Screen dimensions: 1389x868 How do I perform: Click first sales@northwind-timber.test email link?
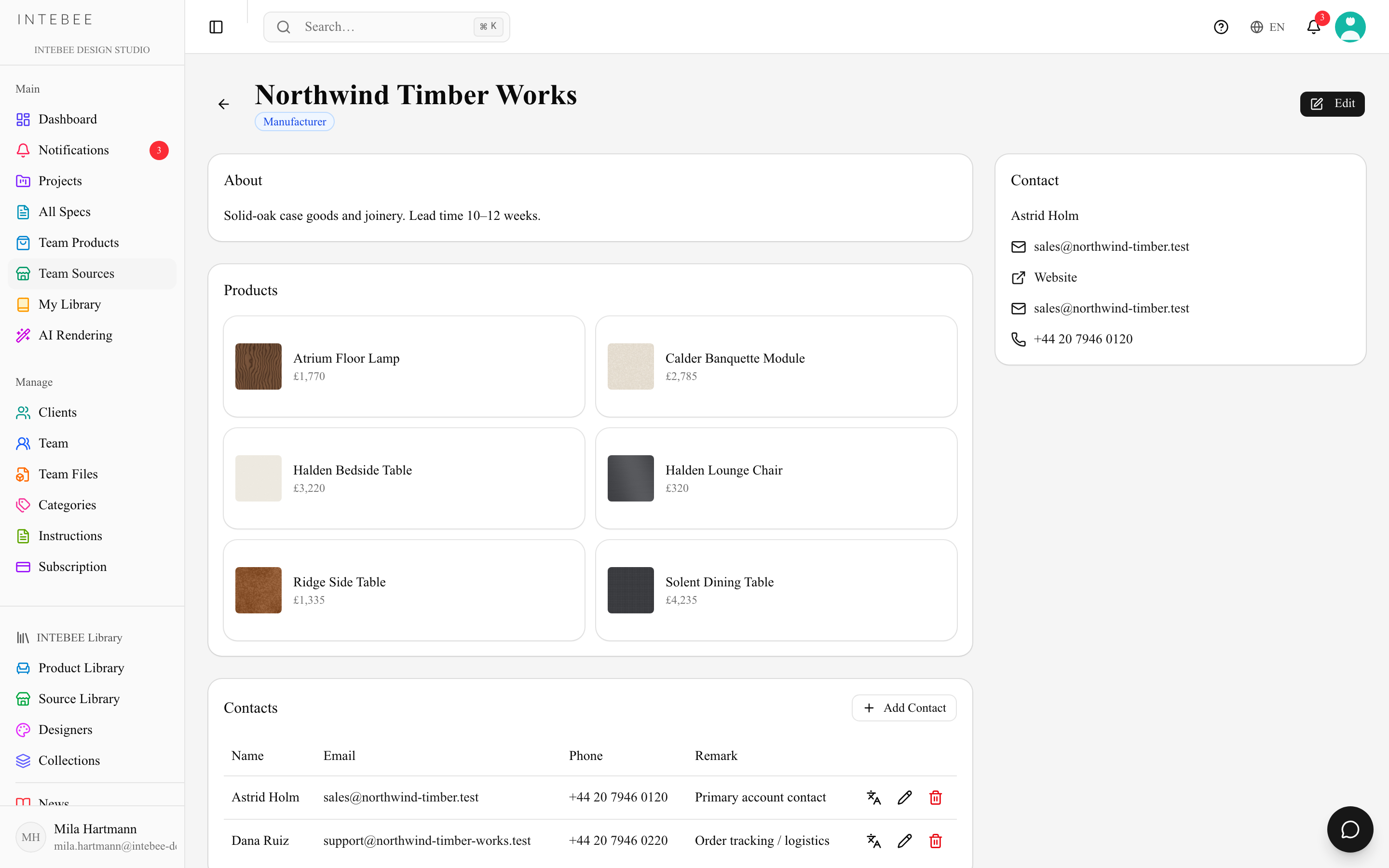click(1111, 247)
